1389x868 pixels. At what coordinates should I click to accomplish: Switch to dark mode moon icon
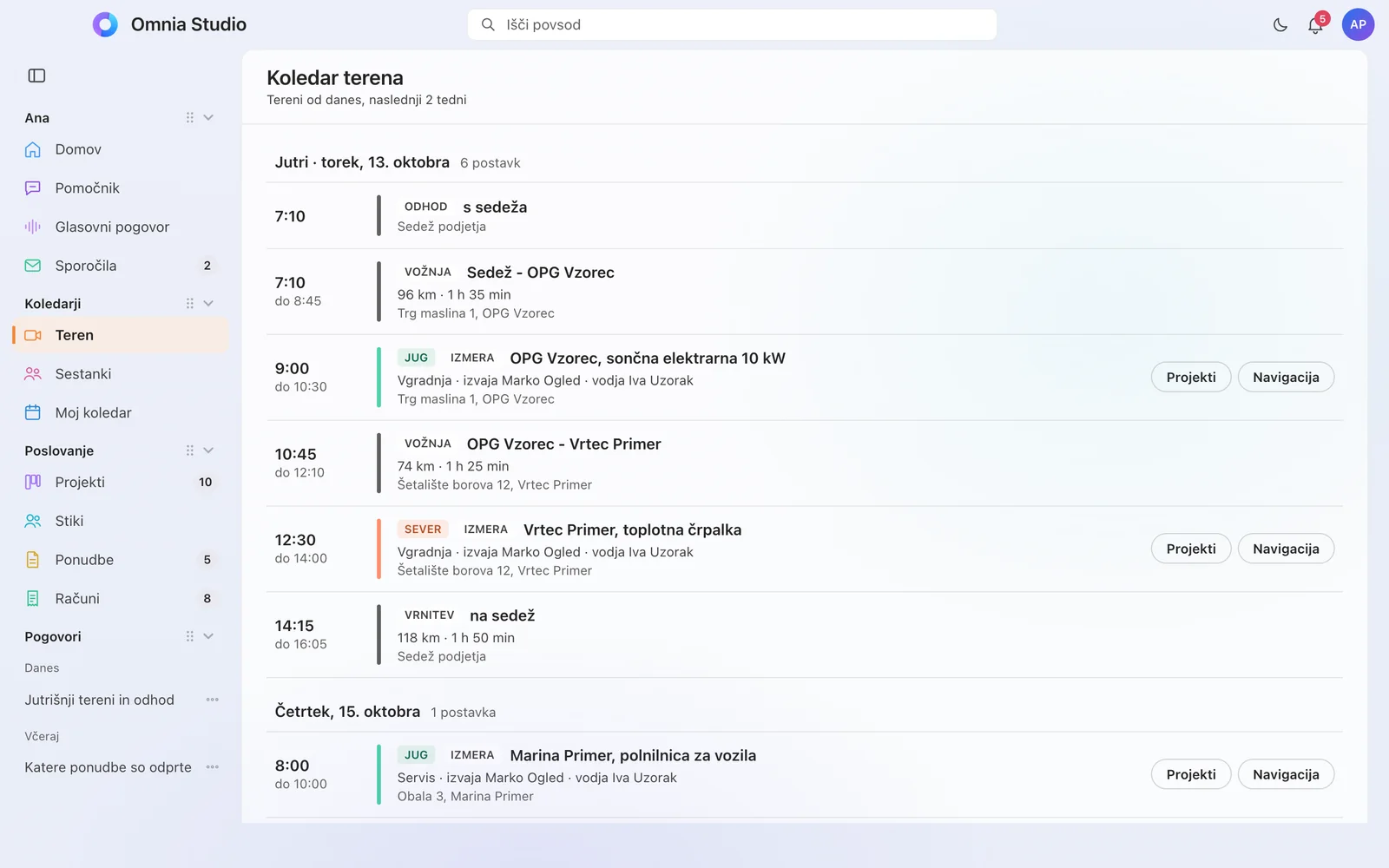(x=1280, y=25)
